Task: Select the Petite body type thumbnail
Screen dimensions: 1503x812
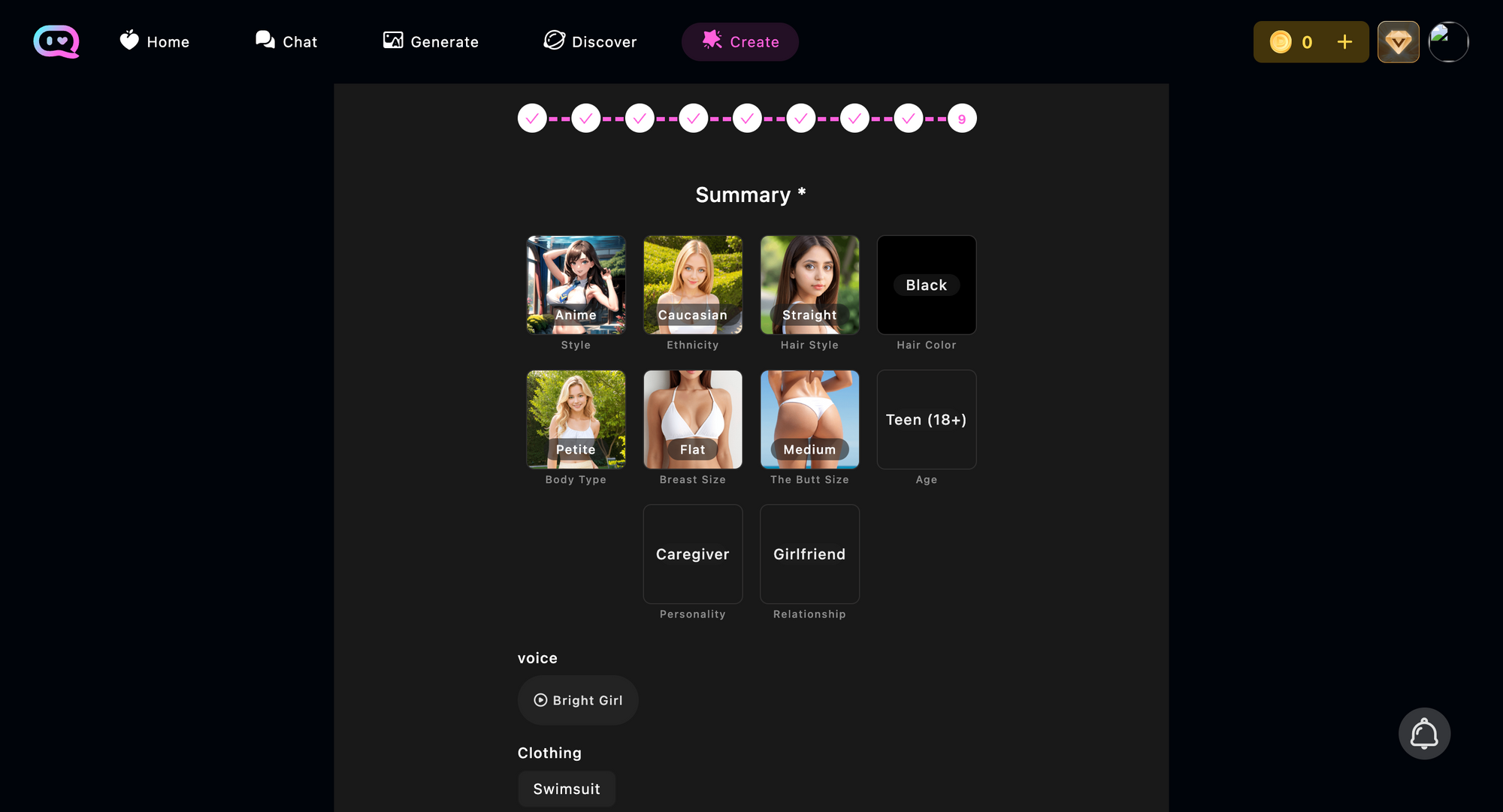Action: coord(576,419)
